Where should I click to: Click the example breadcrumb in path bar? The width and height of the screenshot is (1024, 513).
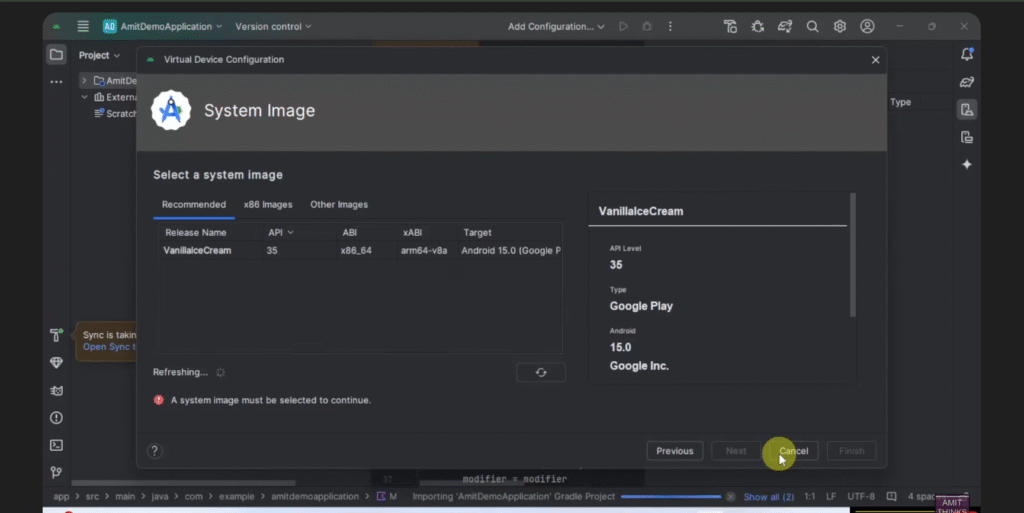[236, 497]
